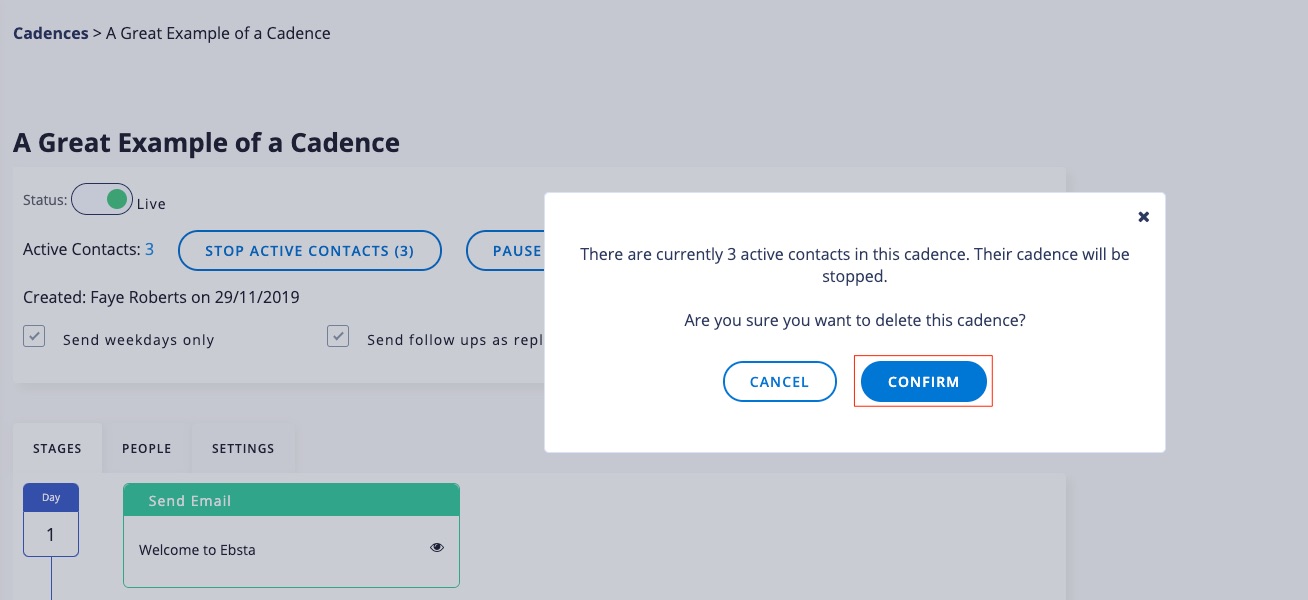The width and height of the screenshot is (1308, 600).
Task: Click the cadence title heading
Action: pyautogui.click(x=206, y=143)
